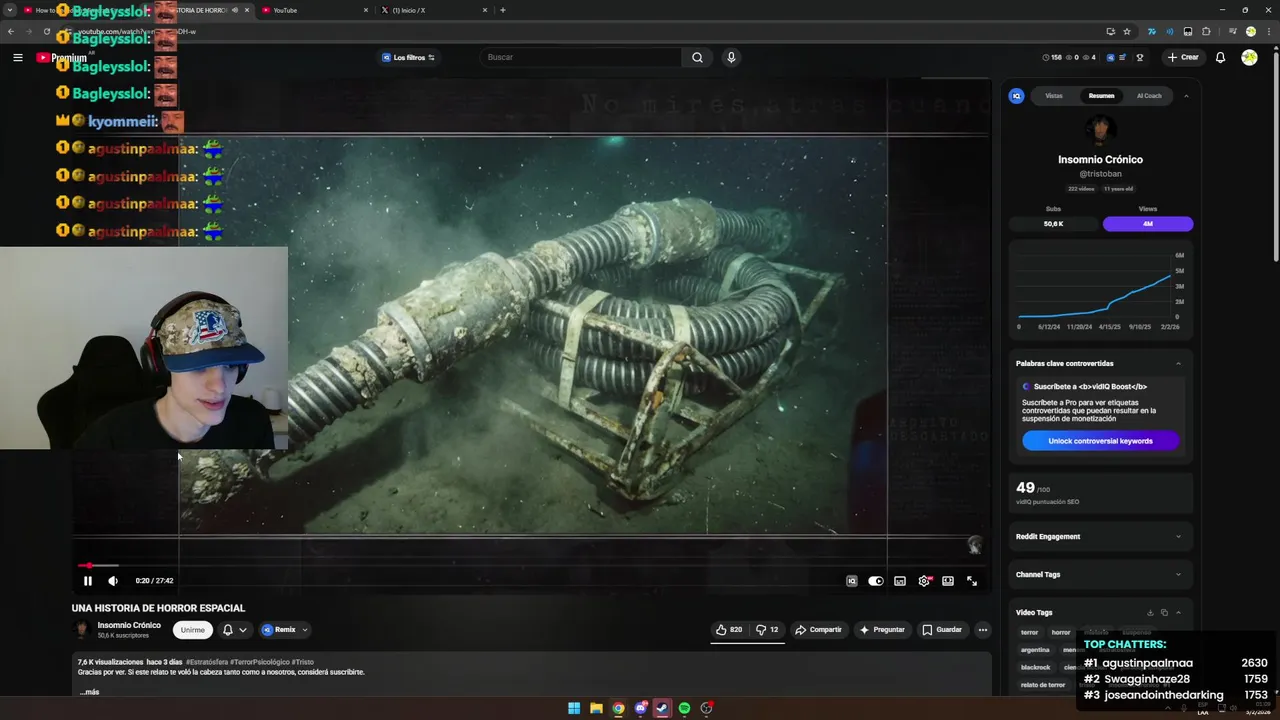This screenshot has height=720, width=1280.
Task: Switch to theater mode
Action: tap(948, 581)
